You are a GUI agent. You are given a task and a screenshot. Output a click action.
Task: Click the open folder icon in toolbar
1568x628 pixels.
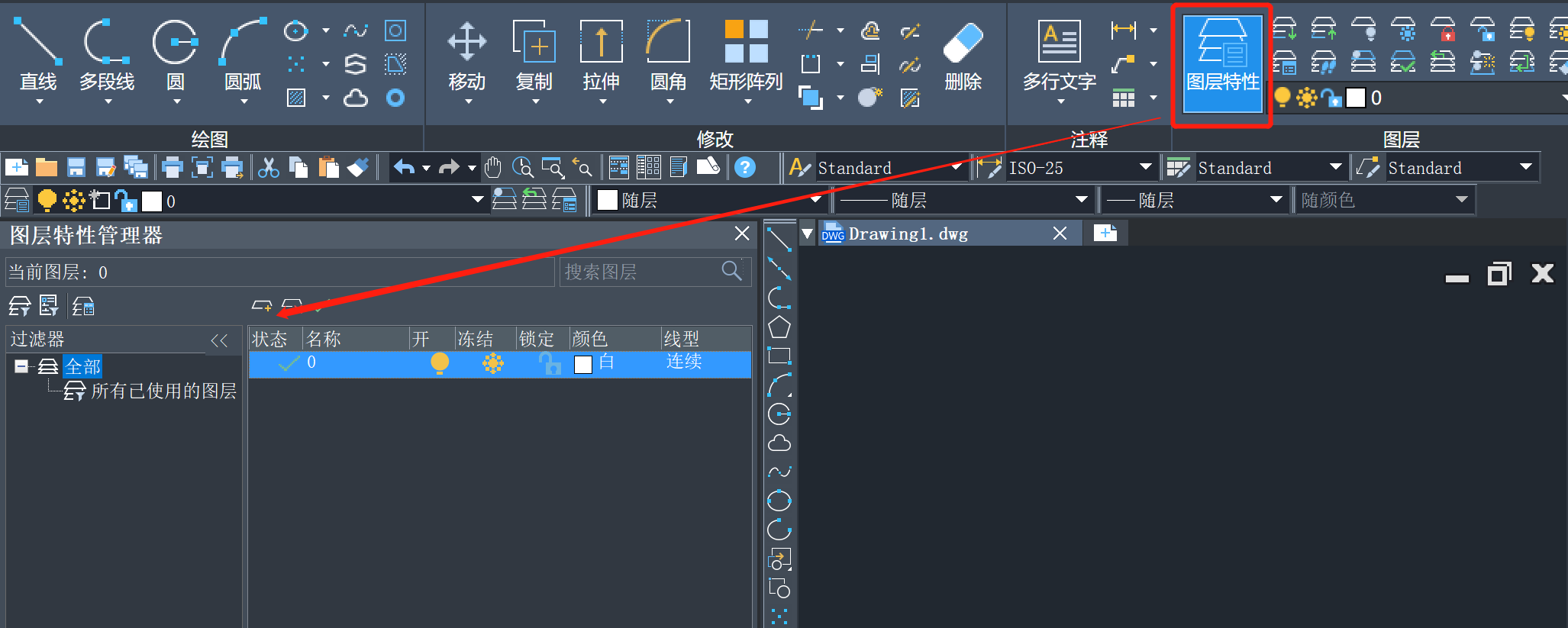coord(47,167)
